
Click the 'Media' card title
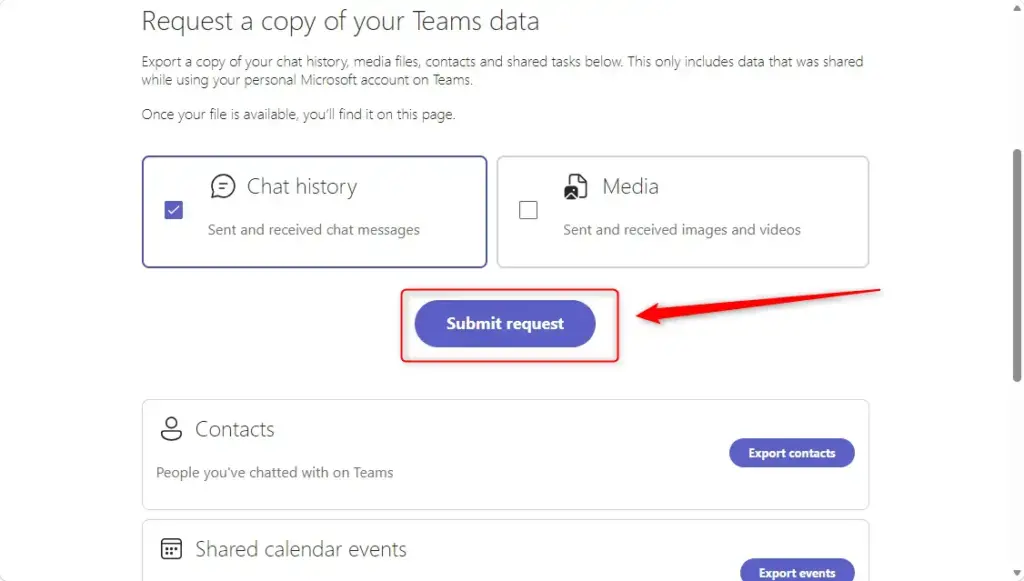[630, 187]
